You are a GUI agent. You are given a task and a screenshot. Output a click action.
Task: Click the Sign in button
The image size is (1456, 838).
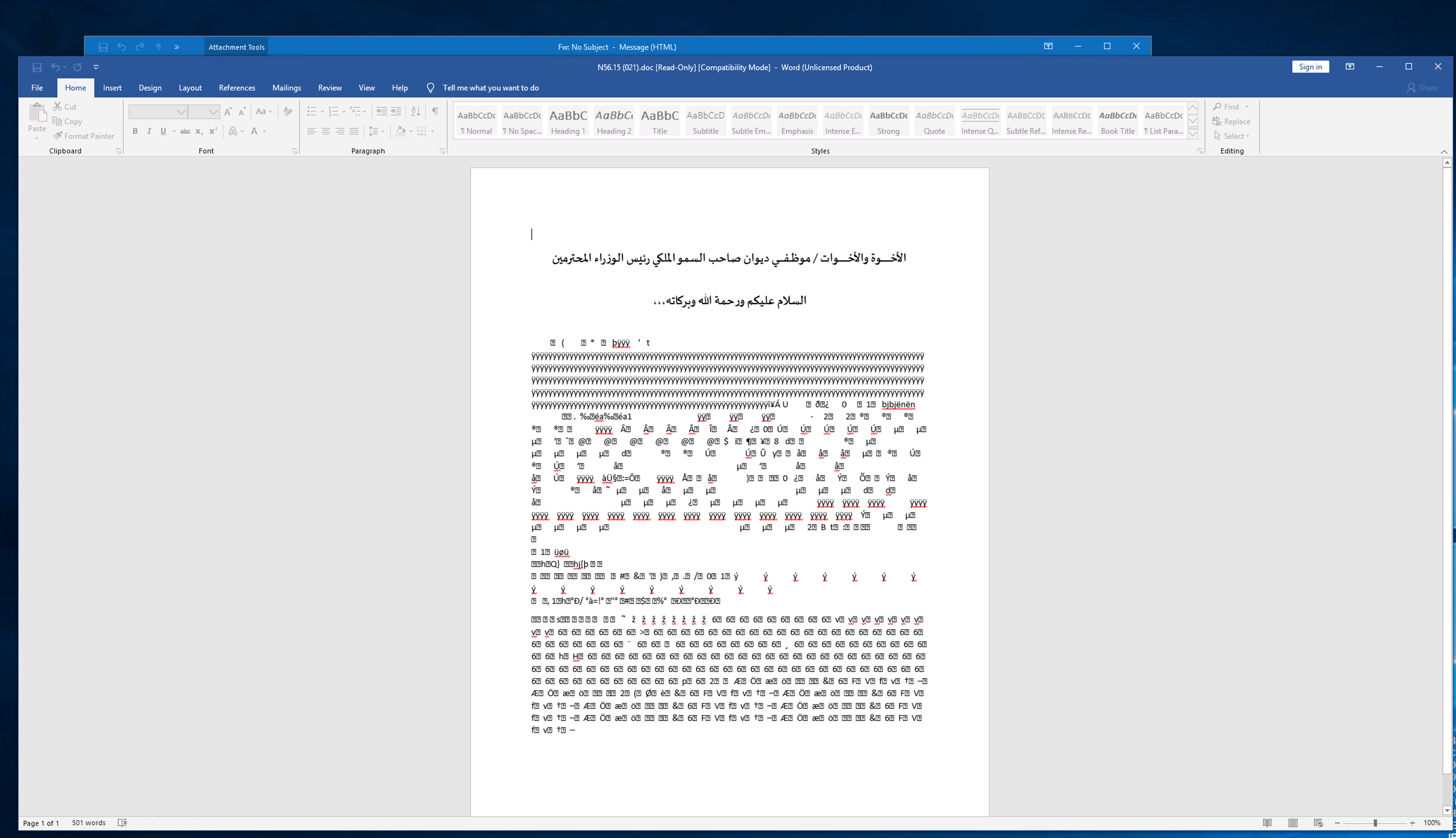[x=1310, y=67]
